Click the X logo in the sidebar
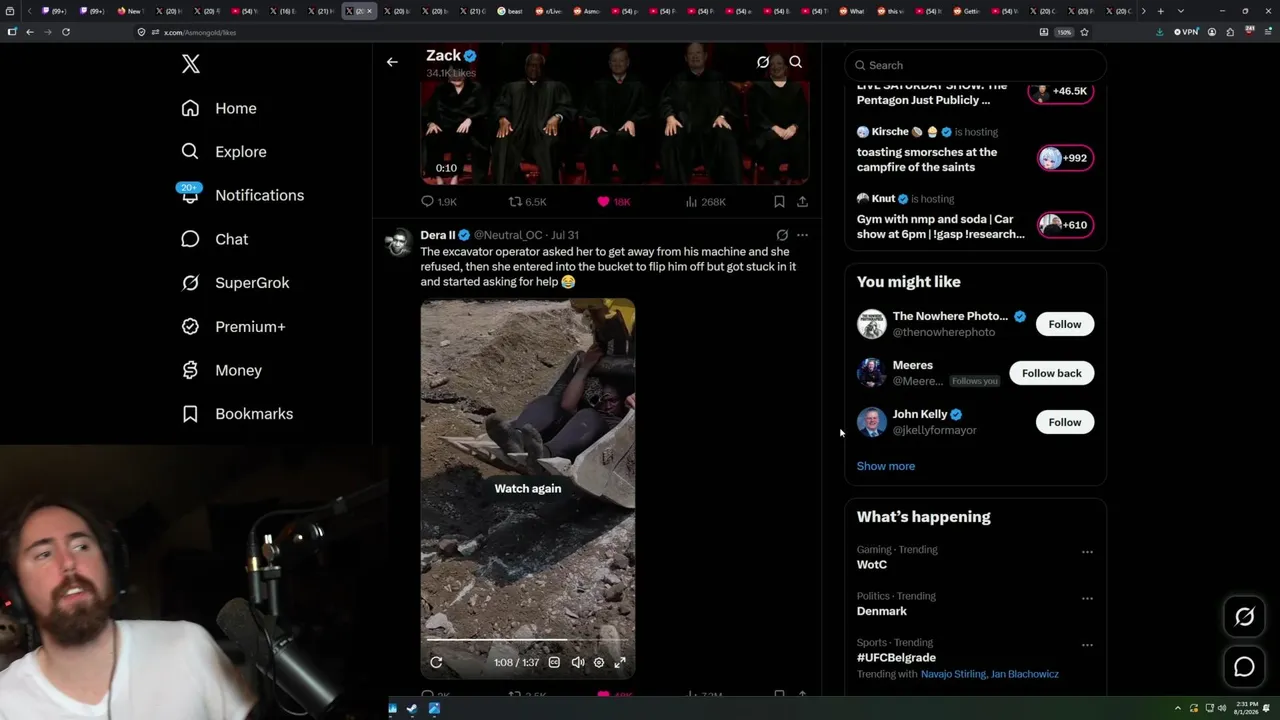The image size is (1280, 720). tap(191, 64)
